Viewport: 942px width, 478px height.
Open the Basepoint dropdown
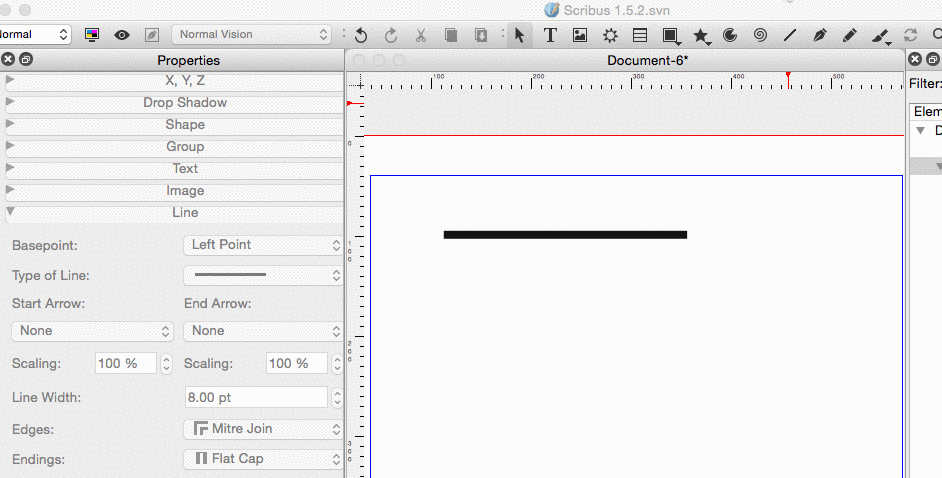click(264, 245)
